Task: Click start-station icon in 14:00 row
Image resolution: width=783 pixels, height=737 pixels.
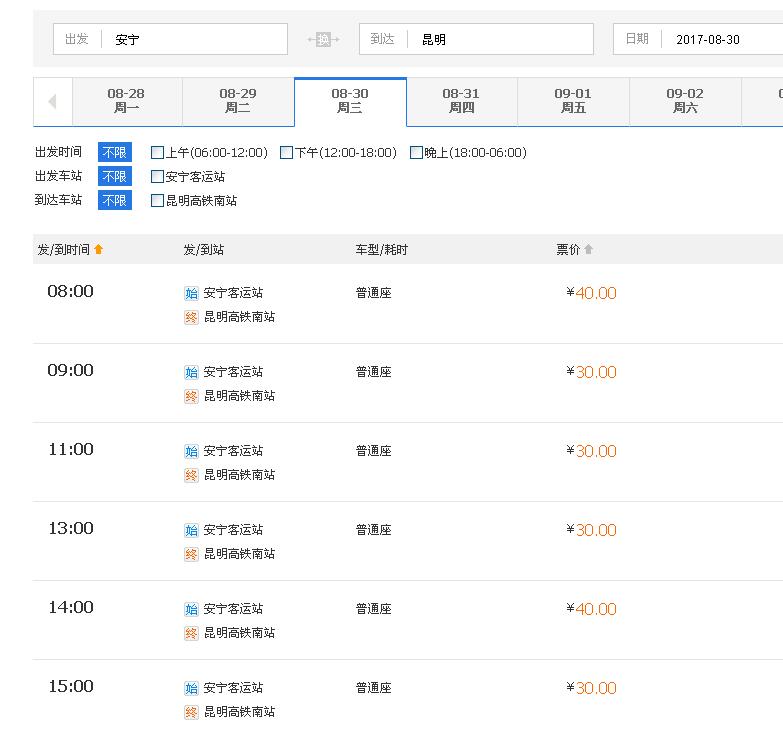Action: coord(191,609)
